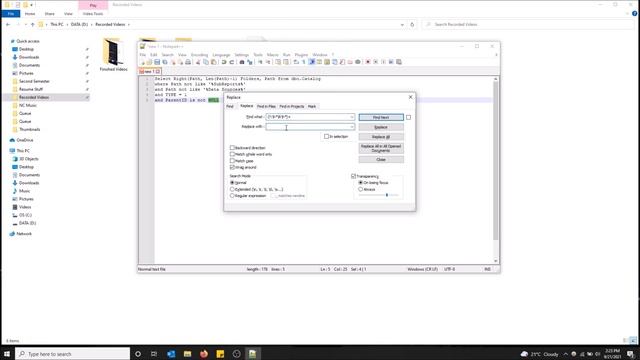The image size is (640, 360).
Task: Open Firefox from the taskbar
Action: click(x=204, y=354)
